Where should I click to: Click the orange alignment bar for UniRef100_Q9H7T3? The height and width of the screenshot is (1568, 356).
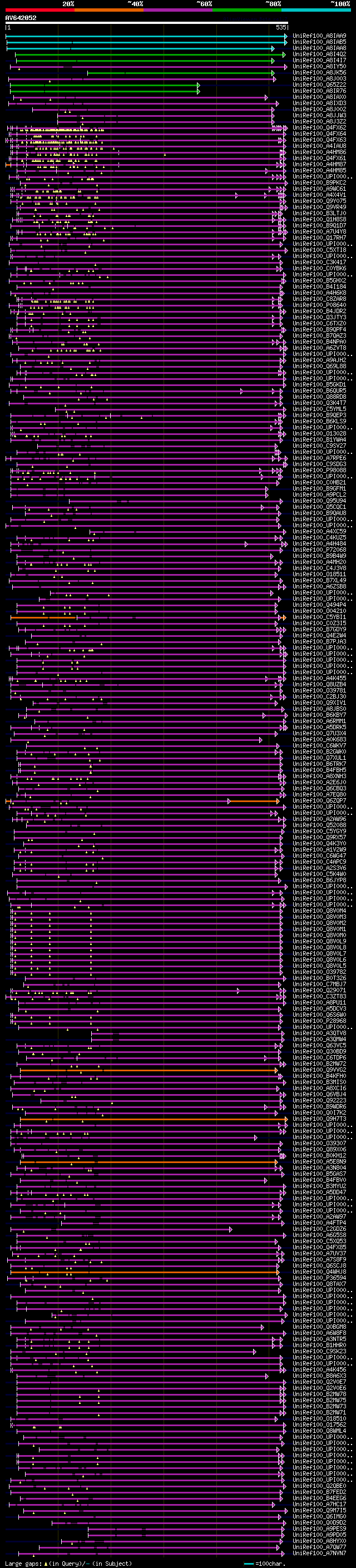coord(154,1119)
